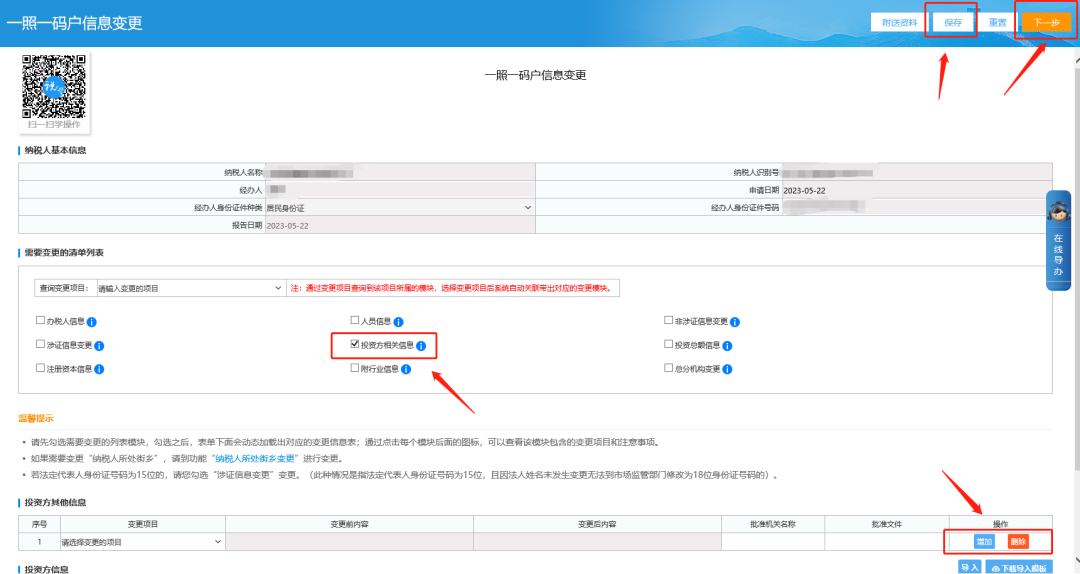Go to 下一步
This screenshot has width=1080, height=574.
tap(1046, 23)
